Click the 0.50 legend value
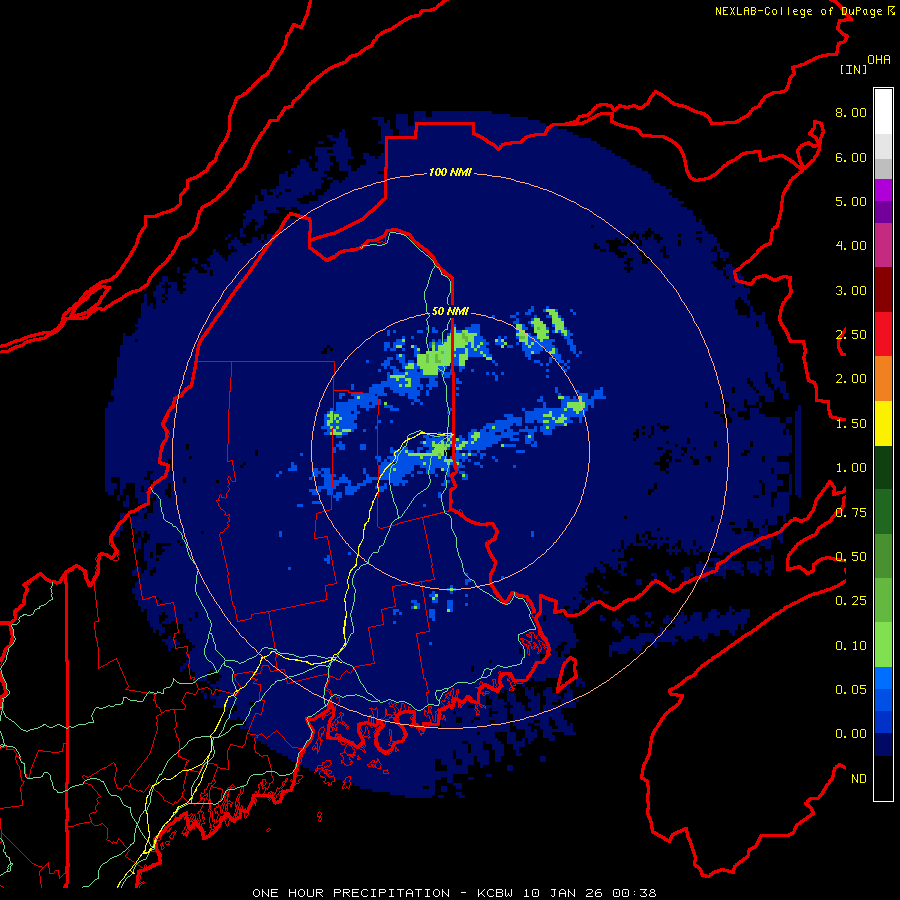The image size is (900, 900). click(x=851, y=557)
